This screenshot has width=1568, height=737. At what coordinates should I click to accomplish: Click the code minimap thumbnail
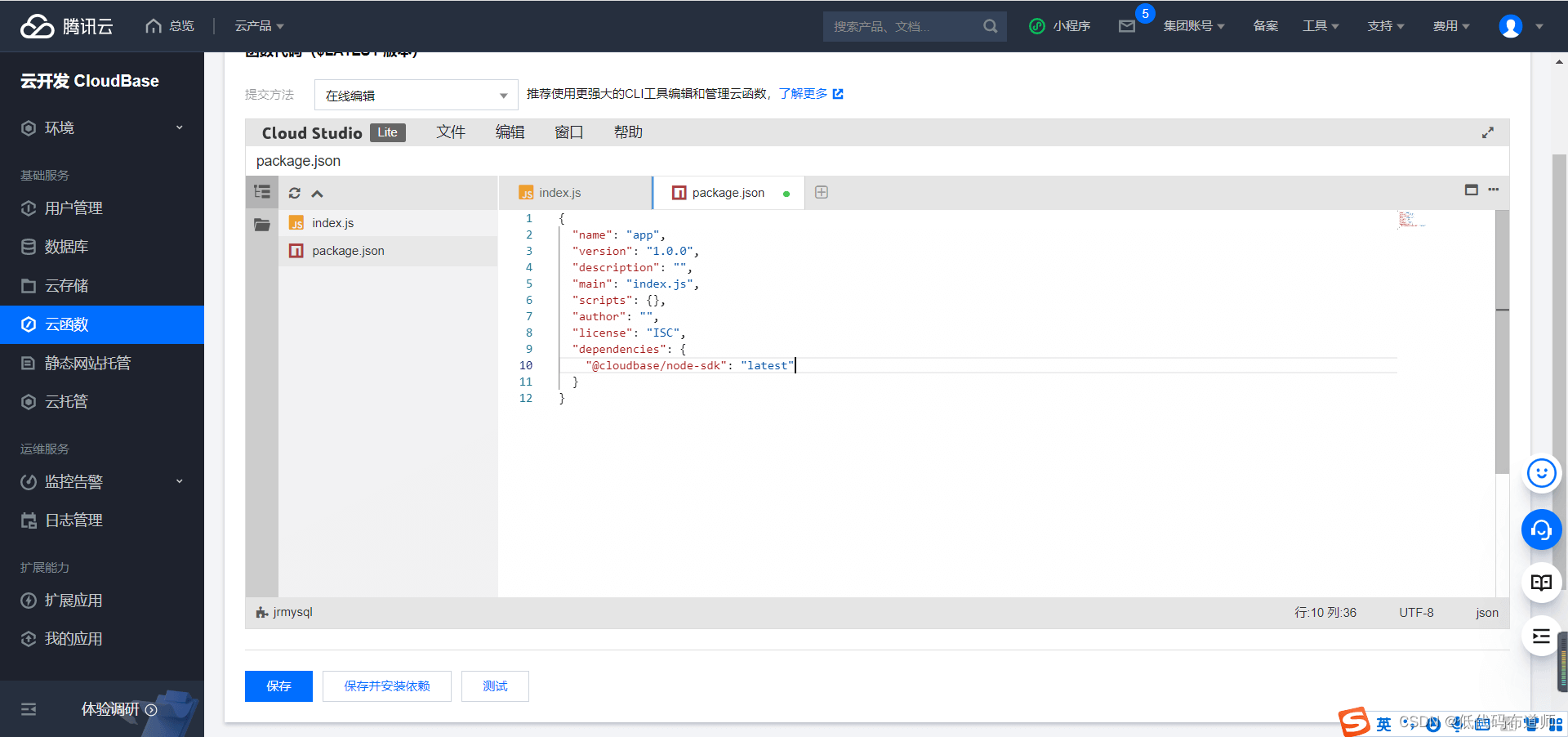click(1410, 220)
